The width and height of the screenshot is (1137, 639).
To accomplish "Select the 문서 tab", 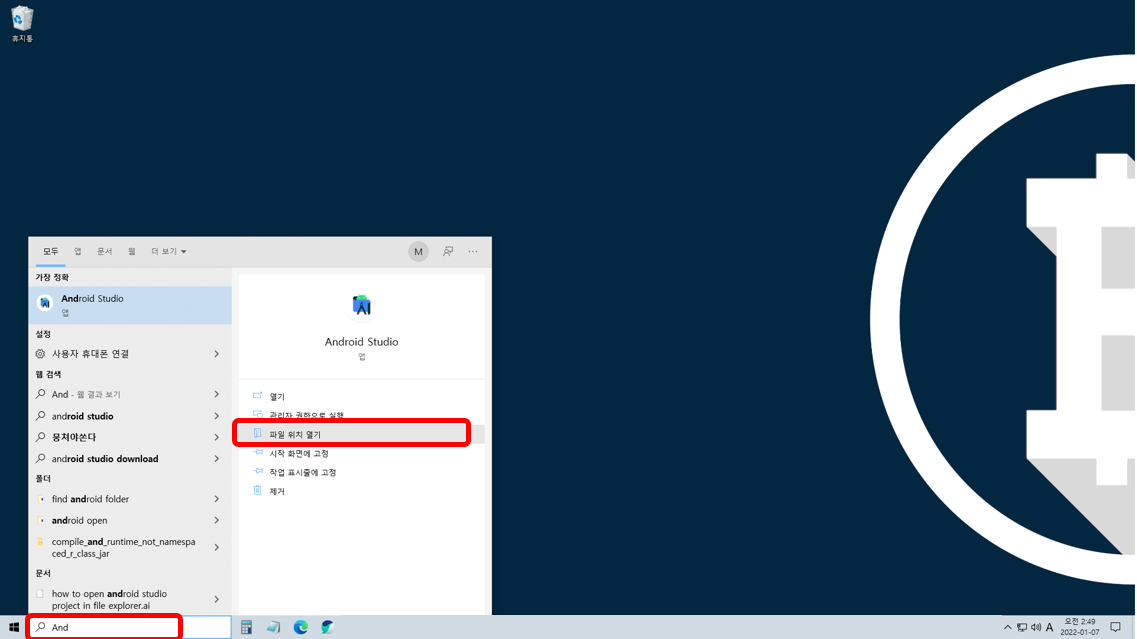I will pyautogui.click(x=104, y=252).
